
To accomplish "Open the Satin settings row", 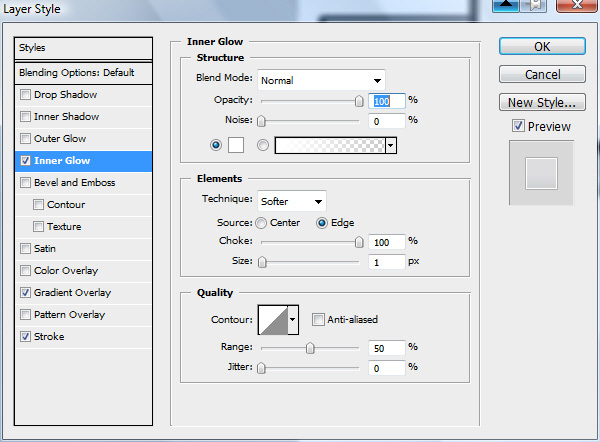I will [83, 249].
